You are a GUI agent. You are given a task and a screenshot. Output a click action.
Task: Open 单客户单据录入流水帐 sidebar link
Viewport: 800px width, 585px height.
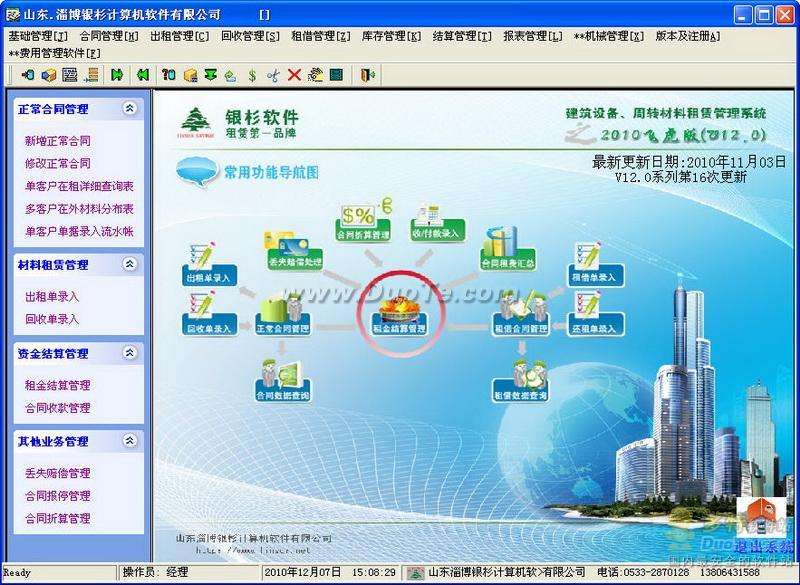point(79,232)
